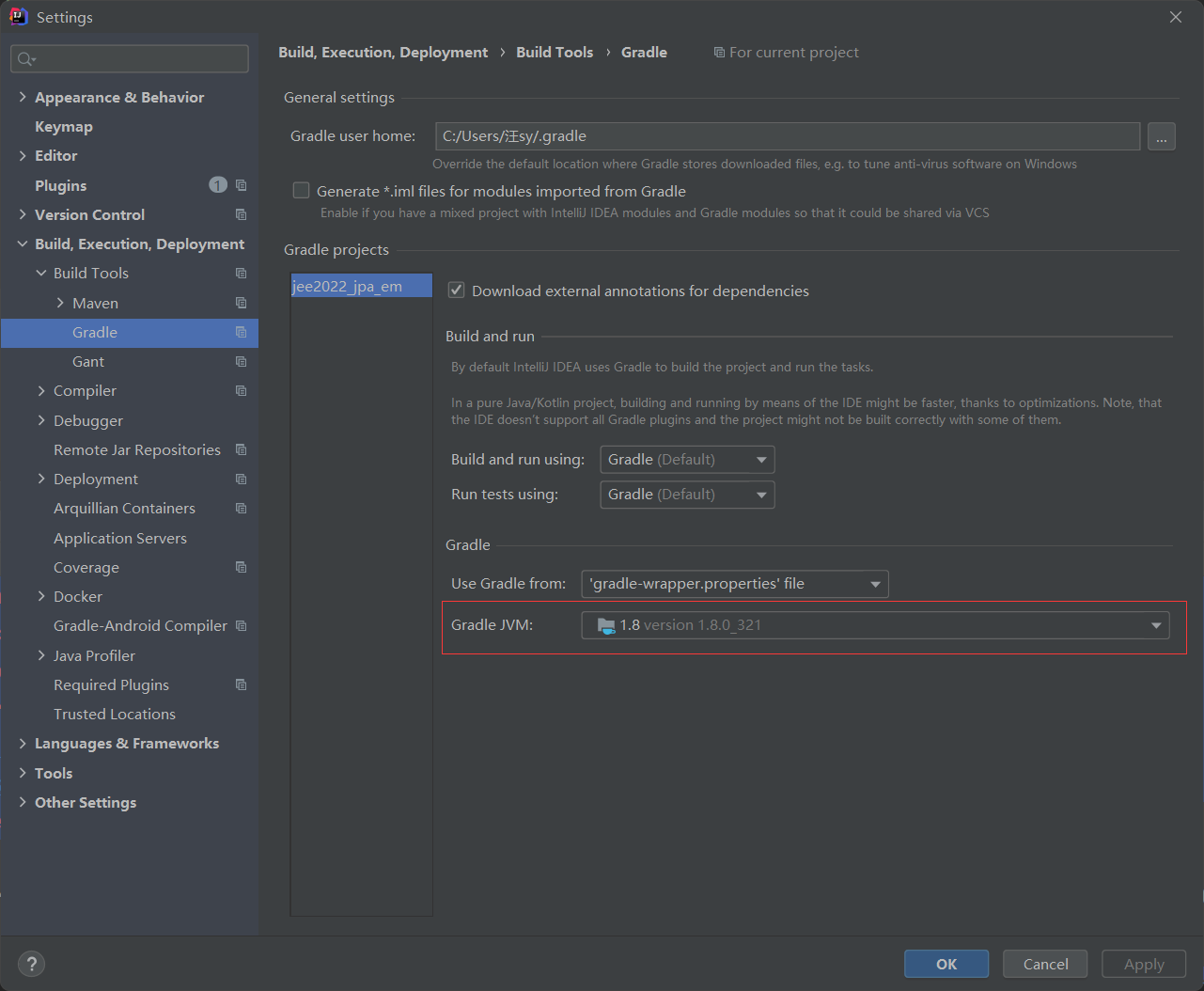Open the file browser via the '...' icon

point(1162,135)
